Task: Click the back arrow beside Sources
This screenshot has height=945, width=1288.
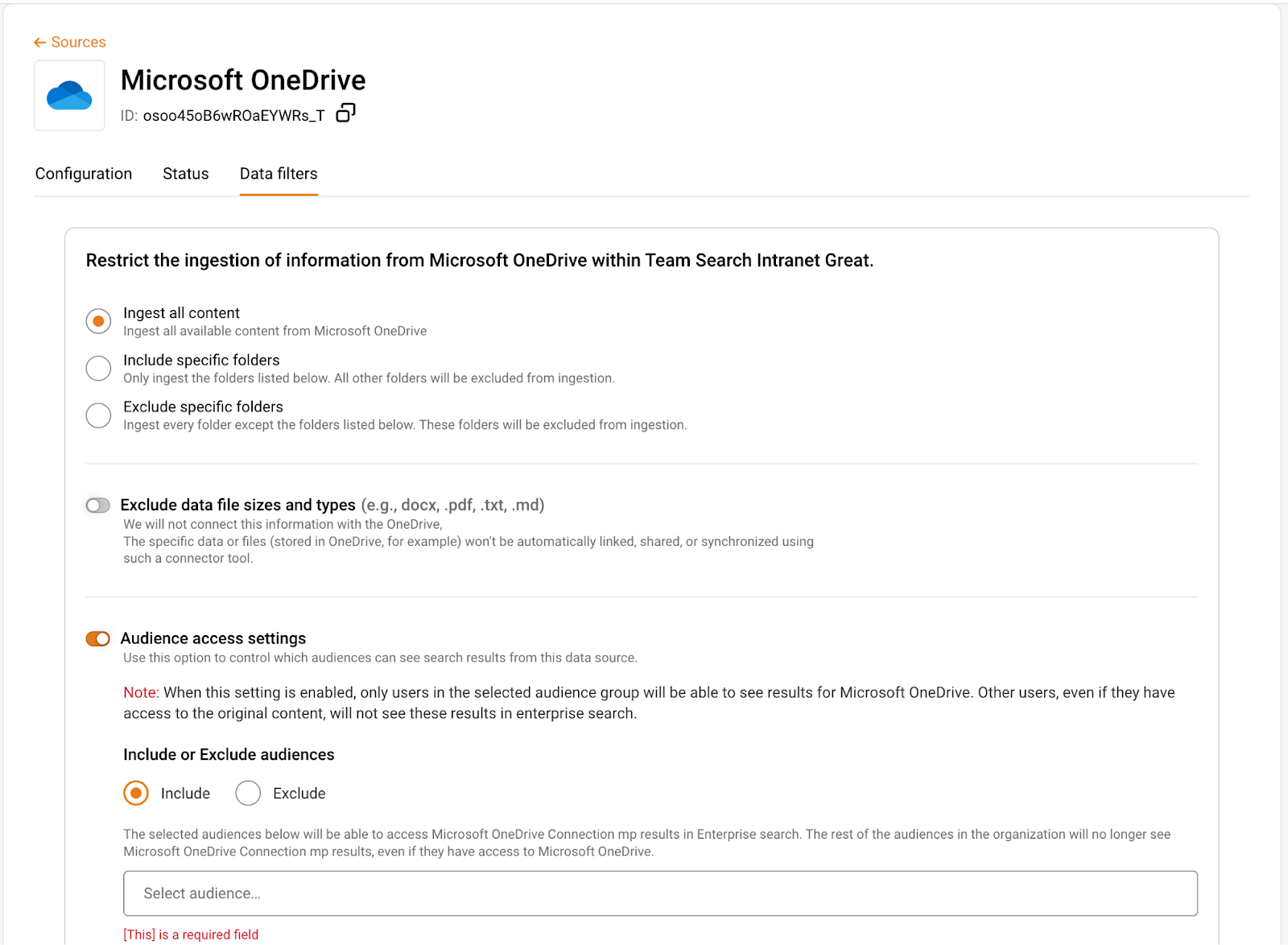Action: [x=39, y=43]
